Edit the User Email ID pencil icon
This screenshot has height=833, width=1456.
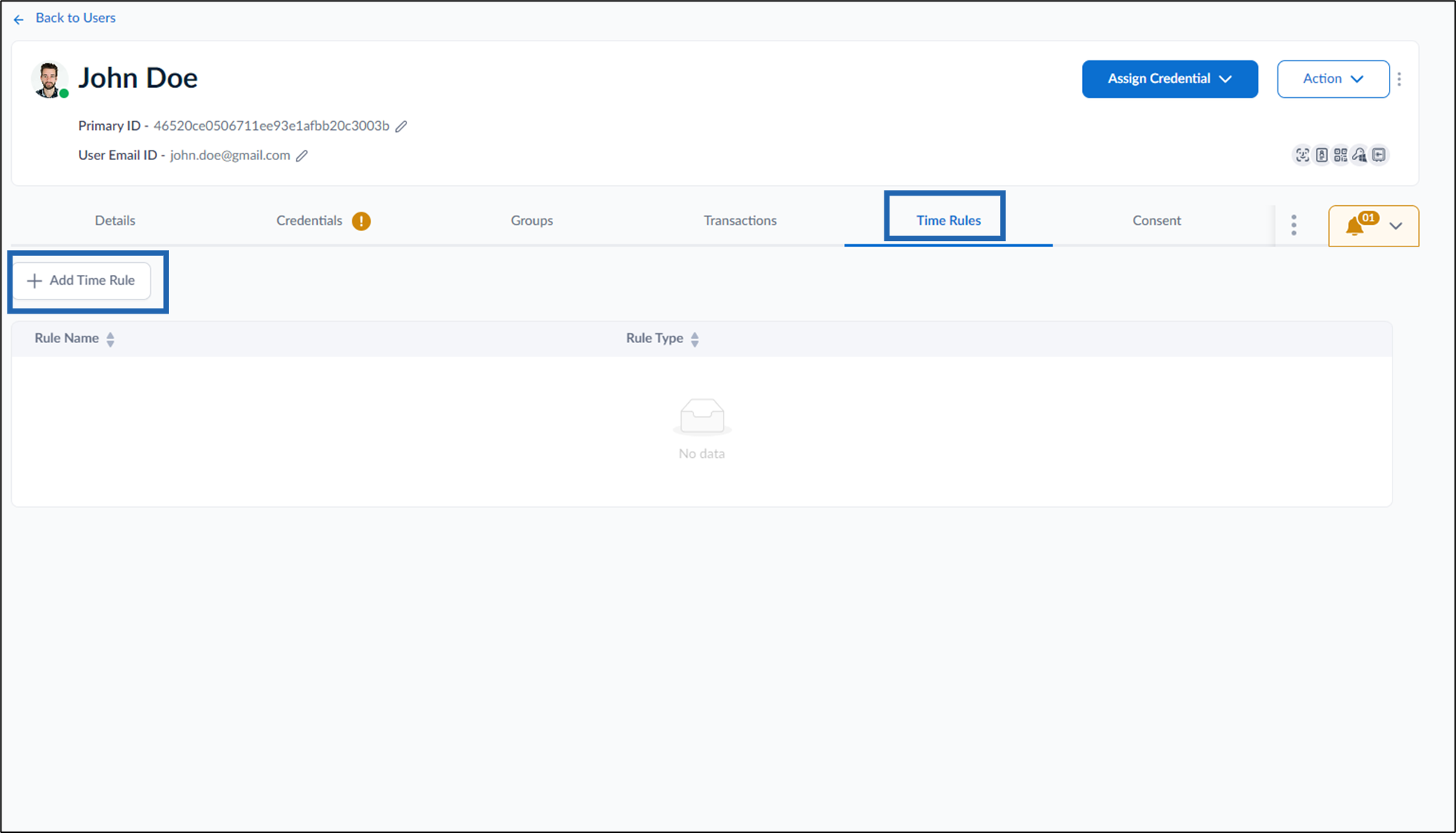click(302, 156)
